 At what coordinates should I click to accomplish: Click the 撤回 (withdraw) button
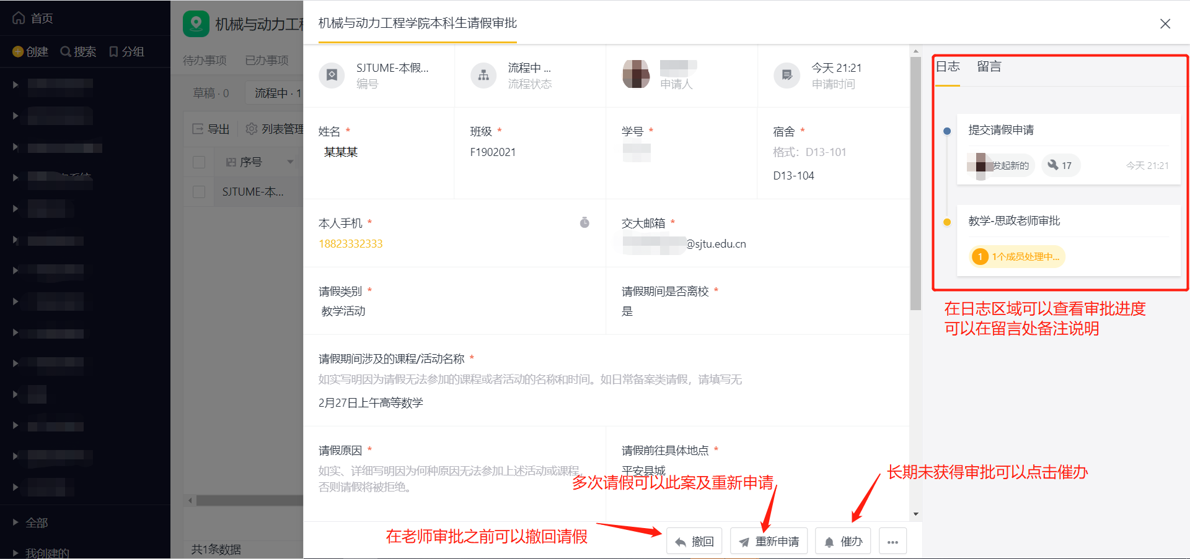[694, 541]
